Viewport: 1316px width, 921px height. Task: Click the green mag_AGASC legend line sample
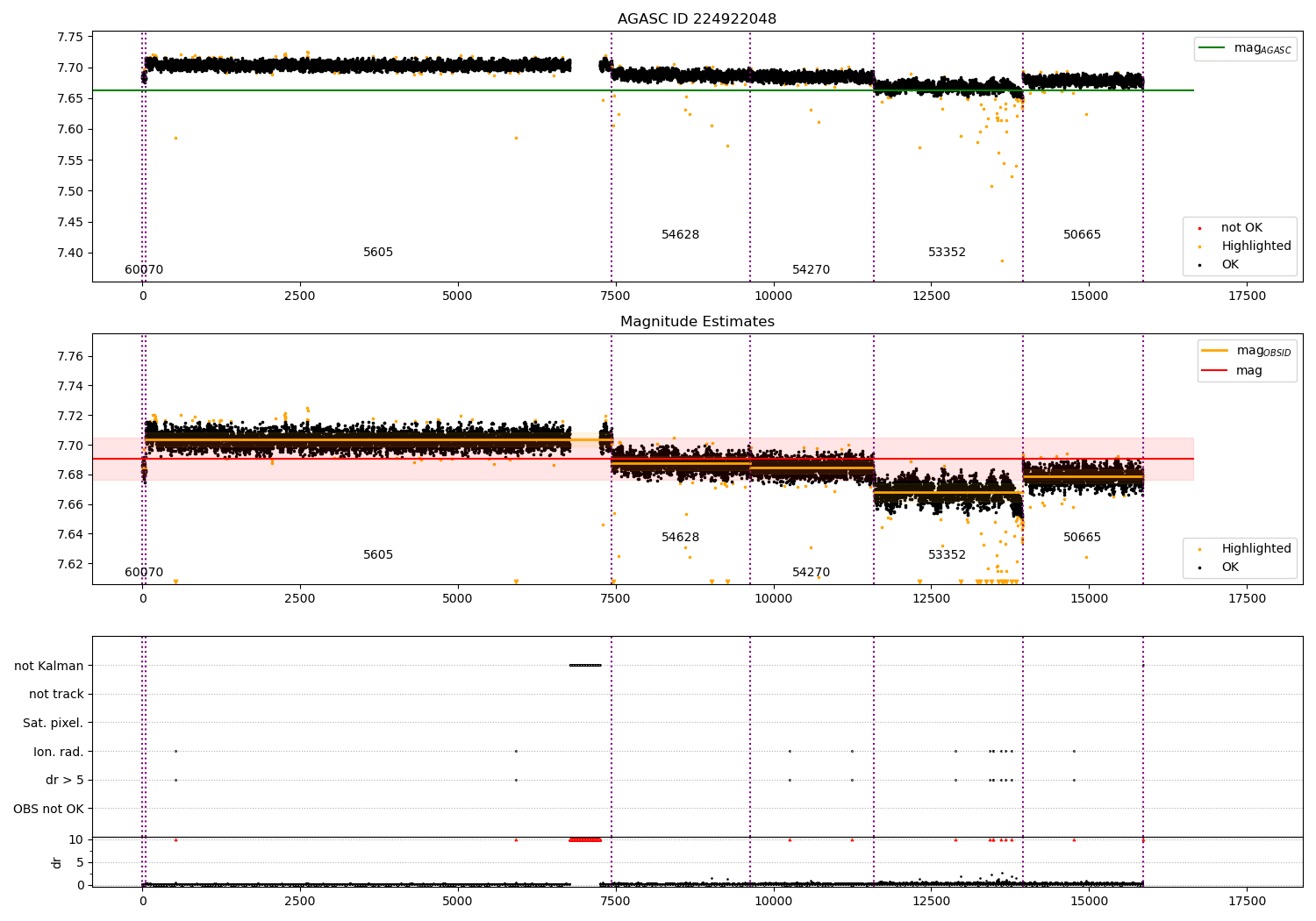pyautogui.click(x=1213, y=48)
